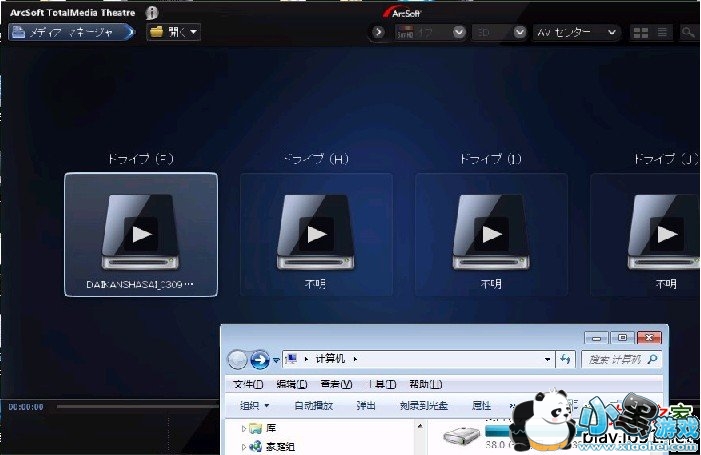Open the AV センター dropdown
Screen dimensions: 701x455
pos(577,33)
